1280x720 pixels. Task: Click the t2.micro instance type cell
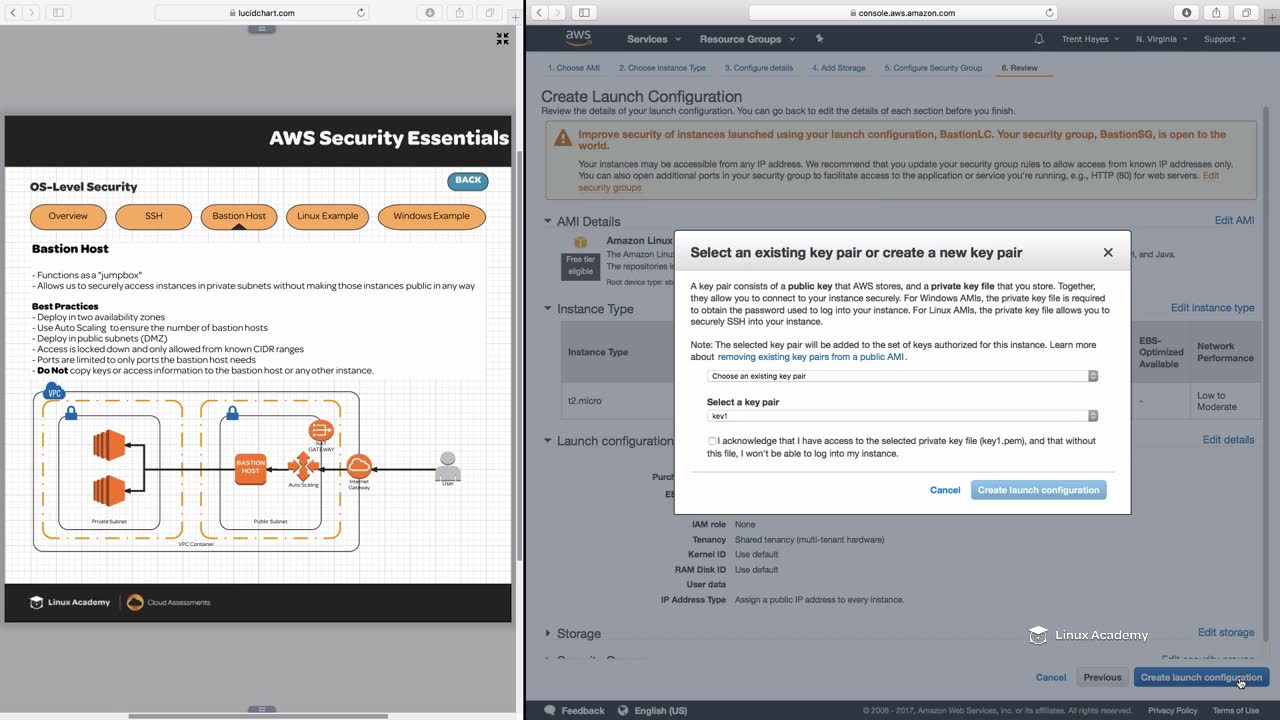(585, 401)
